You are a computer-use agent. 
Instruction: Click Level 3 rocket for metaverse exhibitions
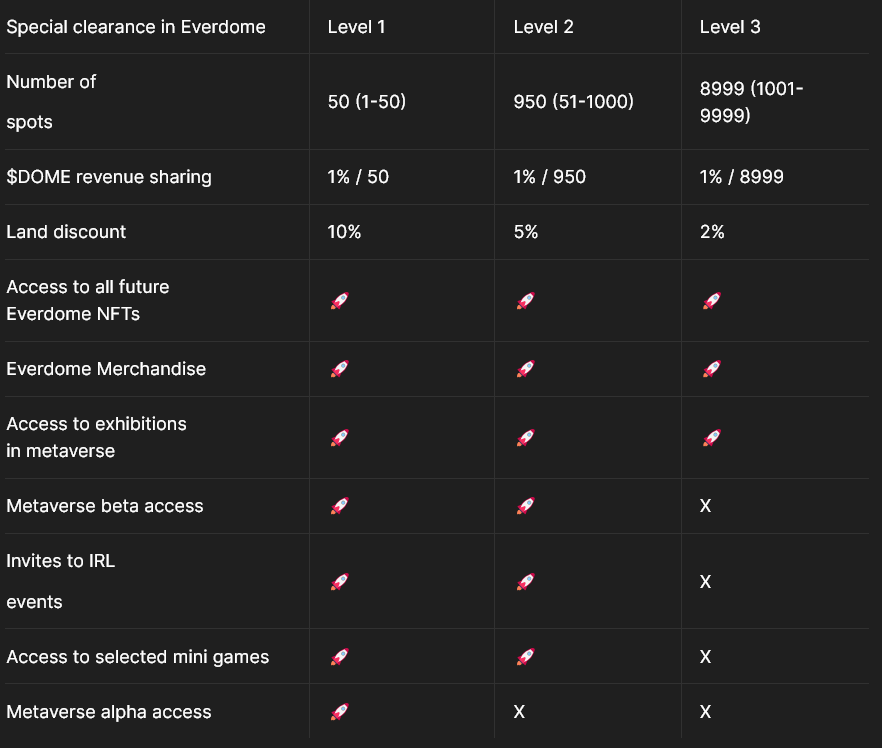[x=711, y=437]
